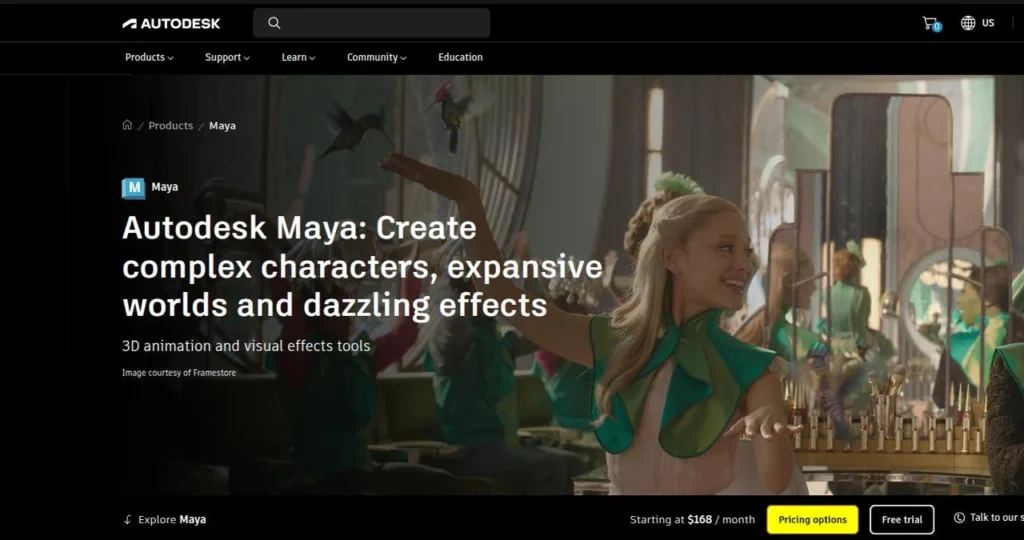The height and width of the screenshot is (540, 1024).
Task: Open the Education page
Action: click(460, 57)
